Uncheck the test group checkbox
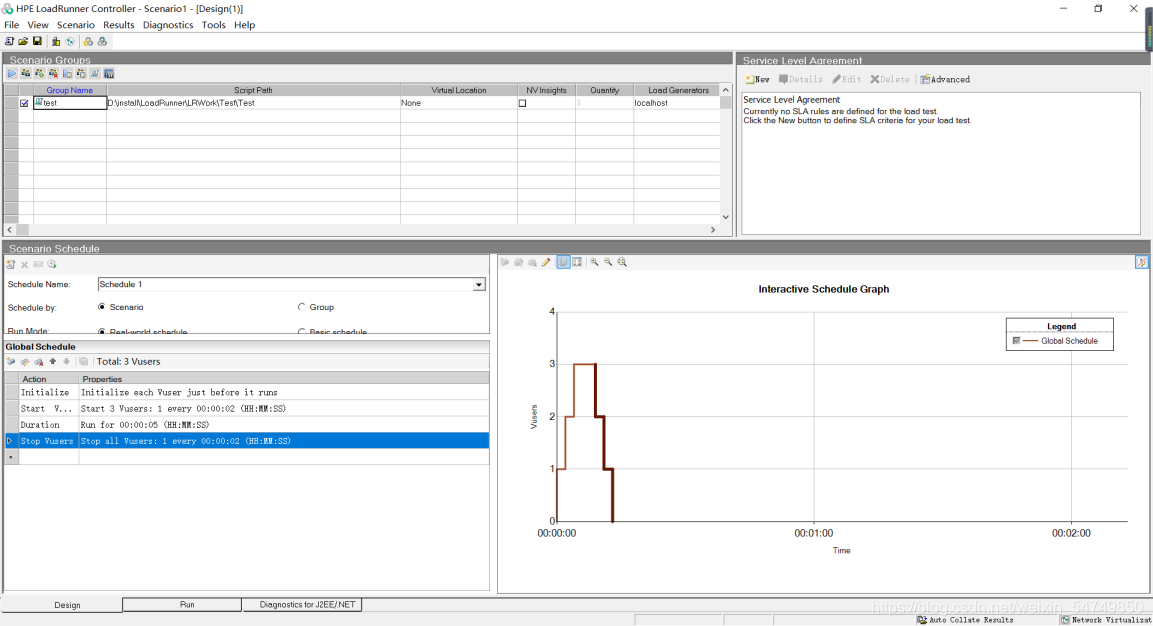The width and height of the screenshot is (1153, 626). pyautogui.click(x=25, y=103)
